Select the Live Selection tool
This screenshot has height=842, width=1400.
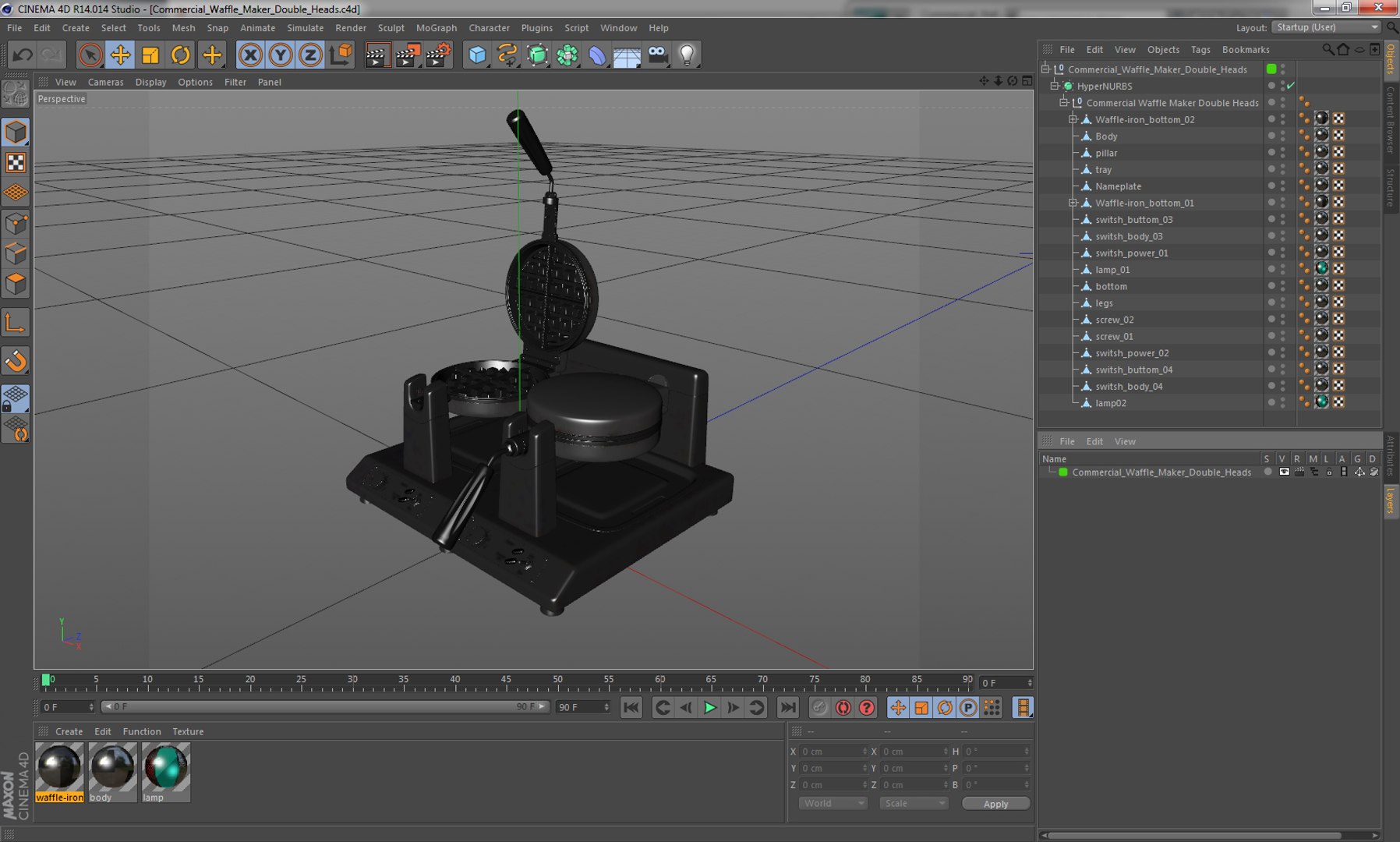point(90,55)
